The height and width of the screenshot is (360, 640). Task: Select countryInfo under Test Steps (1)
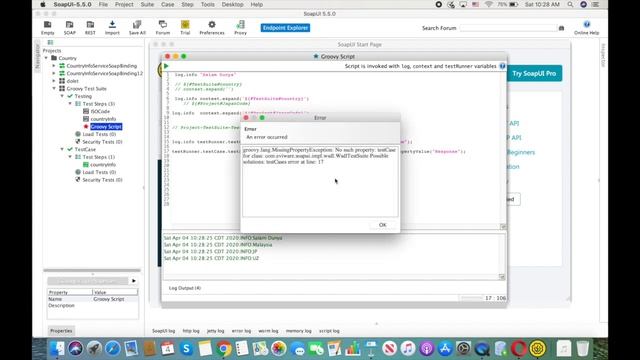click(103, 164)
